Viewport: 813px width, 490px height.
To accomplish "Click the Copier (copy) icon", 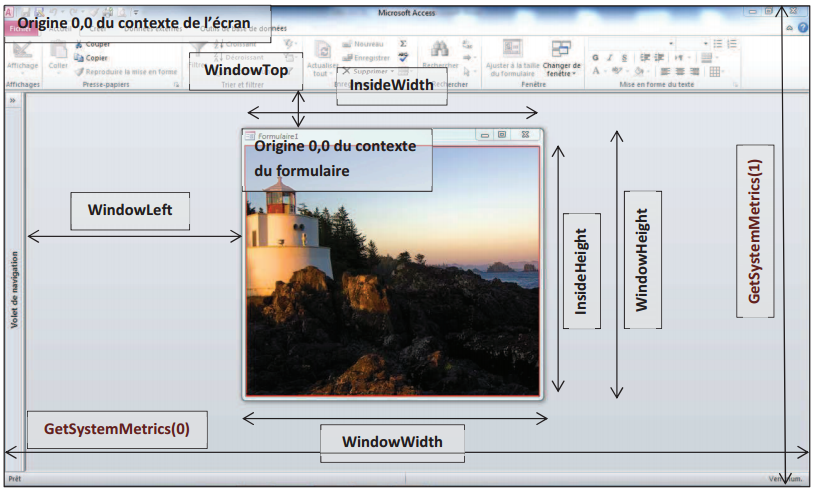I will click(79, 58).
